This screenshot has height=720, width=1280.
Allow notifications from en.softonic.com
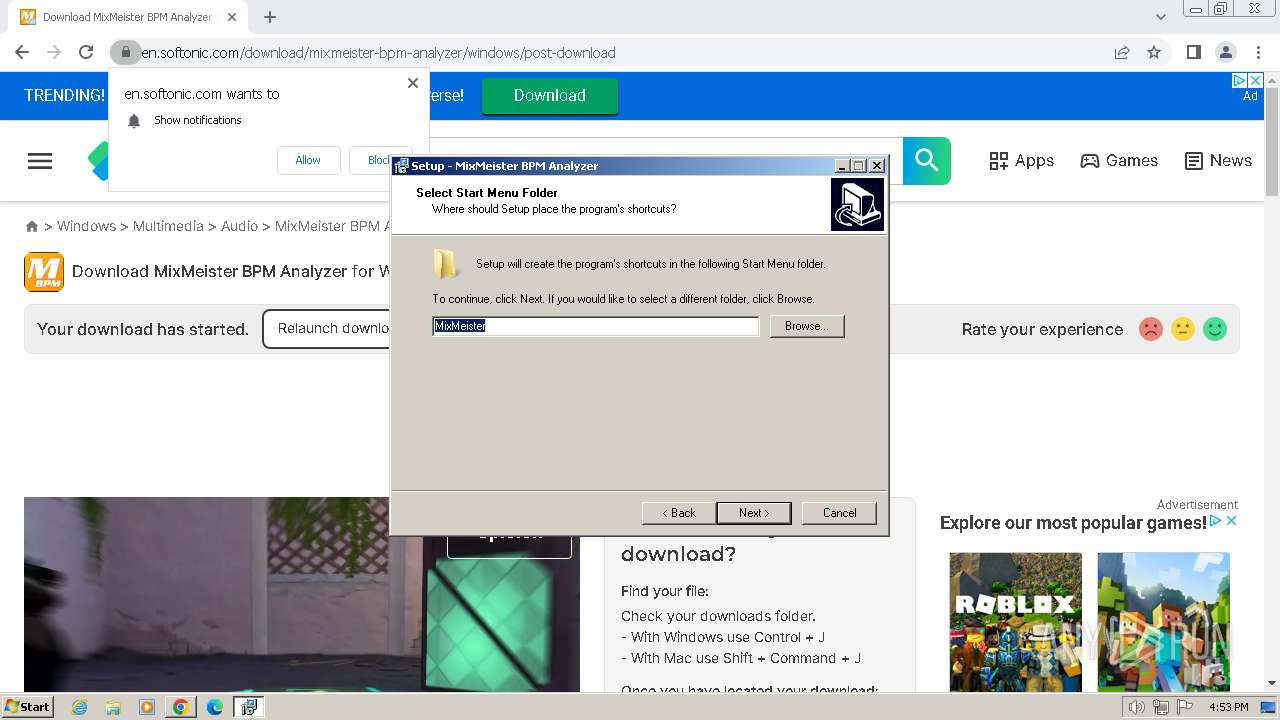308,160
